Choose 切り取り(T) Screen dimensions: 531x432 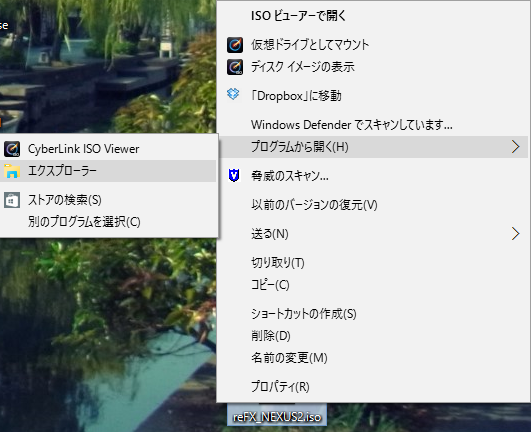(x=373, y=263)
